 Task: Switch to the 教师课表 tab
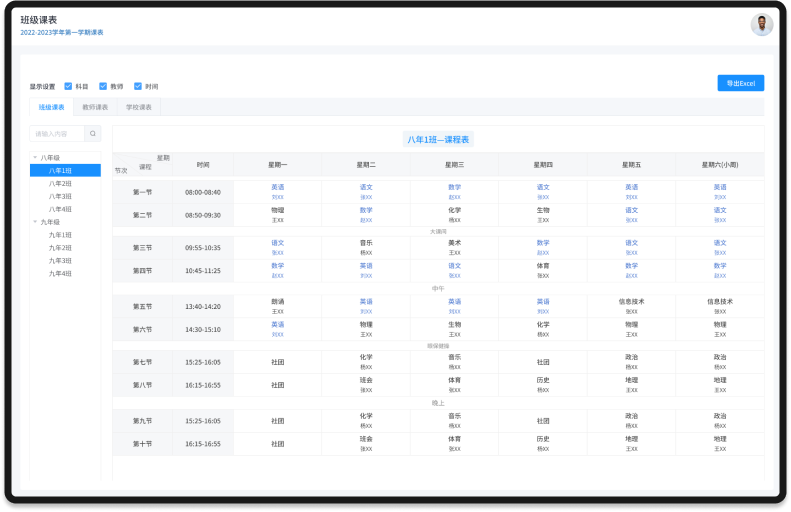95,107
